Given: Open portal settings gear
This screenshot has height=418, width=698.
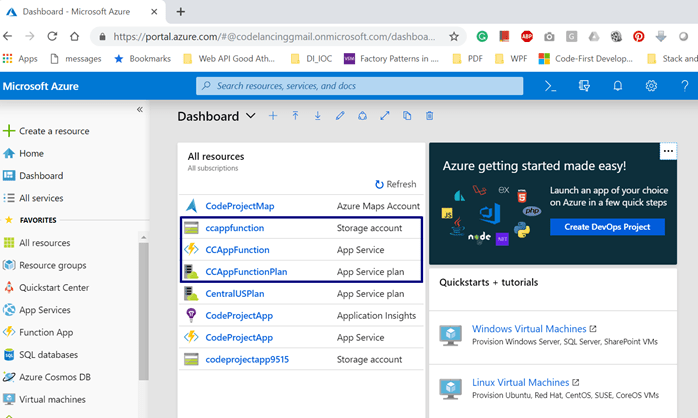Looking at the screenshot, I should point(651,86).
